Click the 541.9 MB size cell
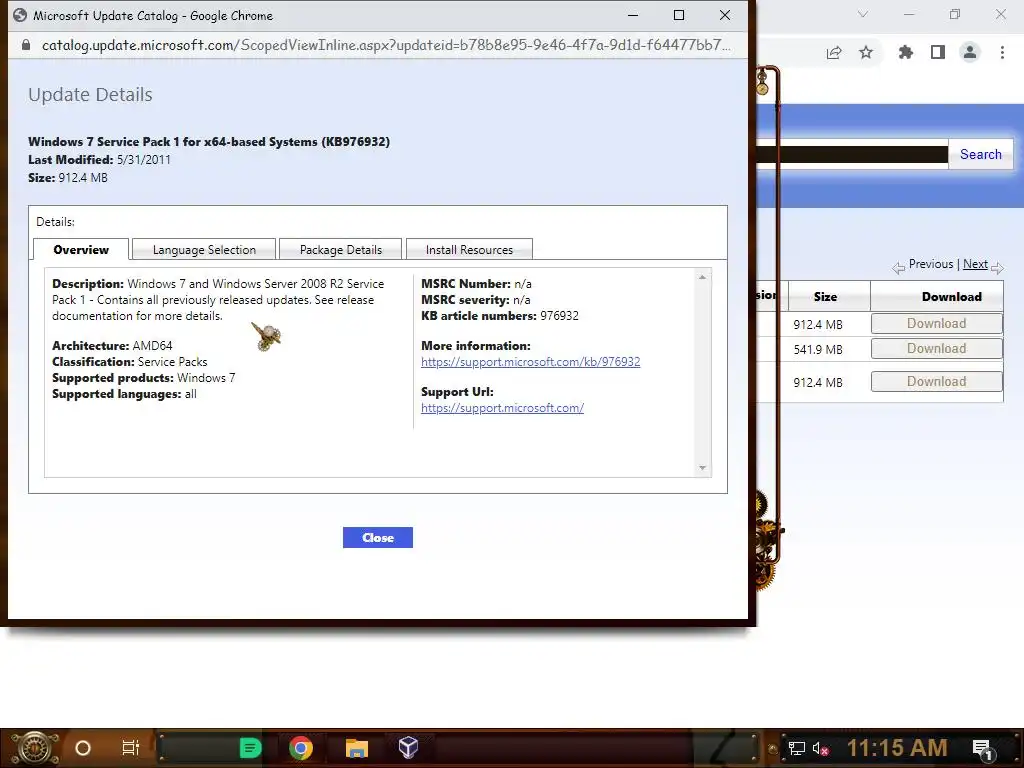The width and height of the screenshot is (1024, 768). point(818,349)
